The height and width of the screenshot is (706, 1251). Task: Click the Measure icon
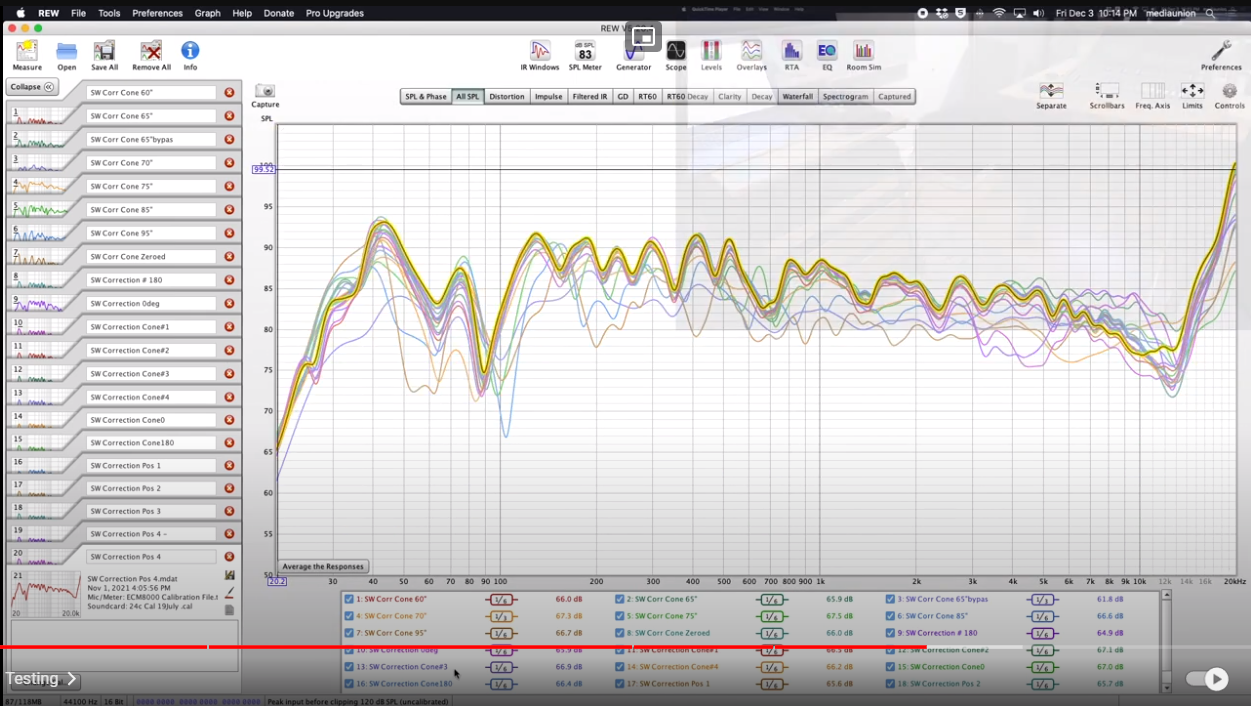tap(27, 52)
